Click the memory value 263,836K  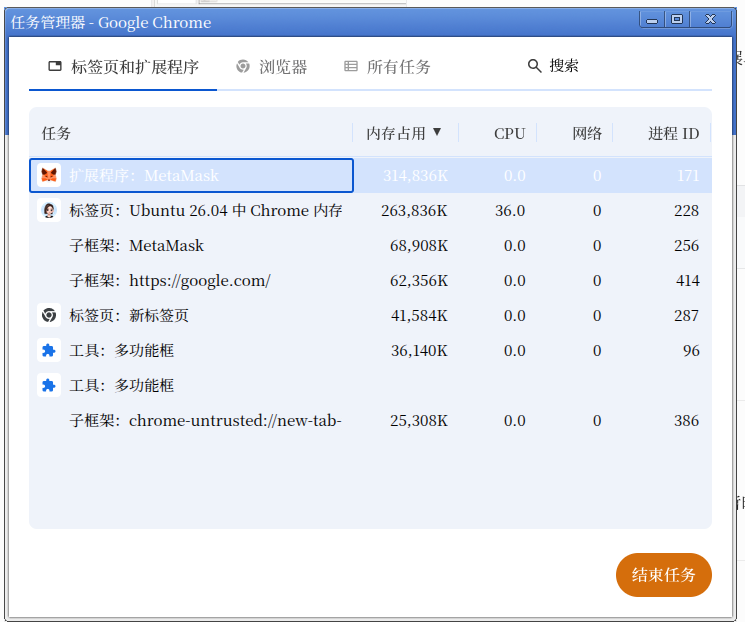click(414, 211)
